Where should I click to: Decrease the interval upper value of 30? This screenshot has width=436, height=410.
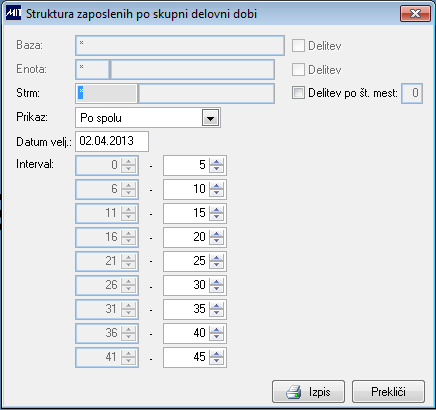pos(217,289)
